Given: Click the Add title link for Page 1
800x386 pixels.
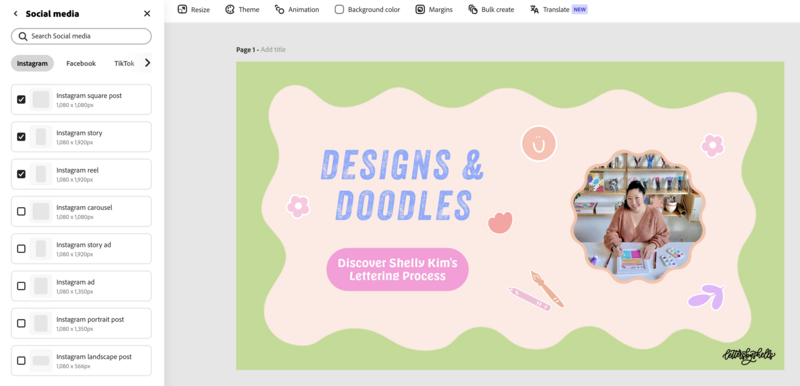Looking at the screenshot, I should (x=273, y=49).
